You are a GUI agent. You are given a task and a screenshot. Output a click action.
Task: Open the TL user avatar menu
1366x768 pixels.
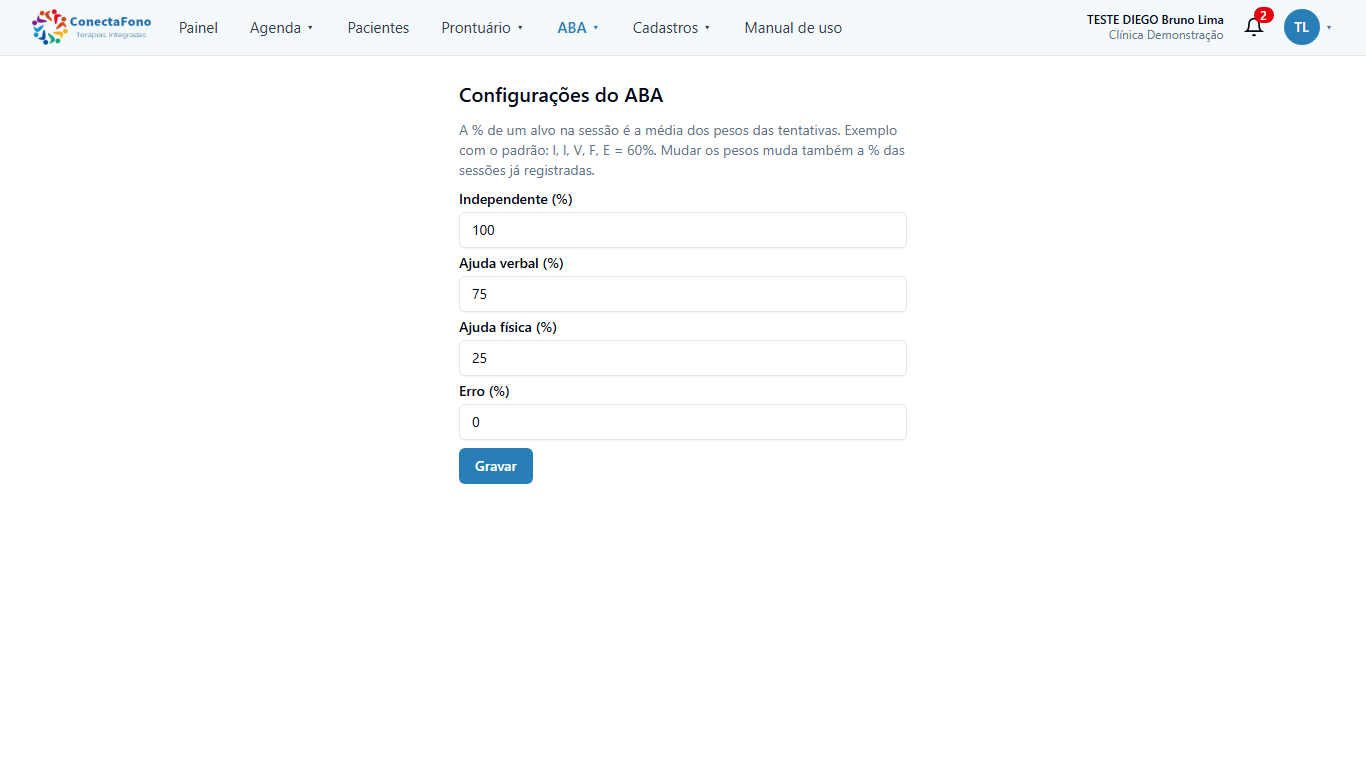click(1302, 27)
